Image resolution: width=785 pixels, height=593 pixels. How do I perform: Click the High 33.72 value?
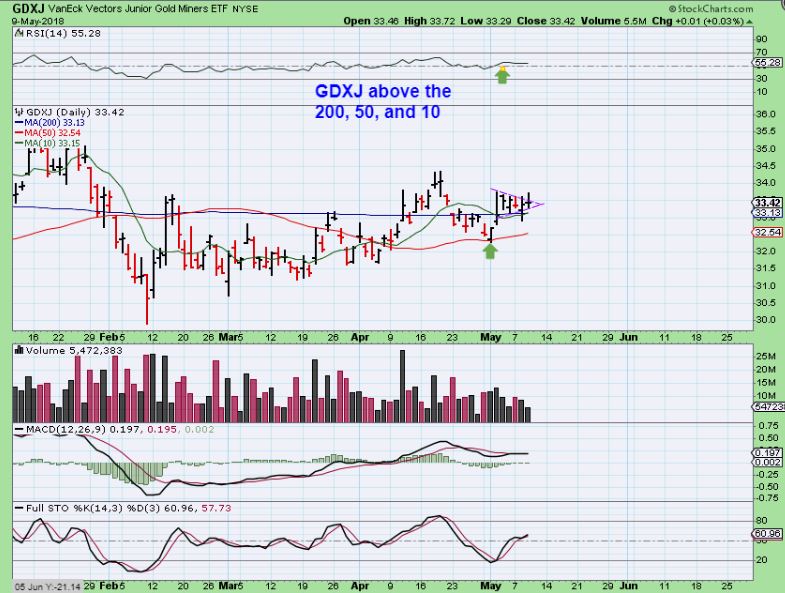[x=431, y=21]
